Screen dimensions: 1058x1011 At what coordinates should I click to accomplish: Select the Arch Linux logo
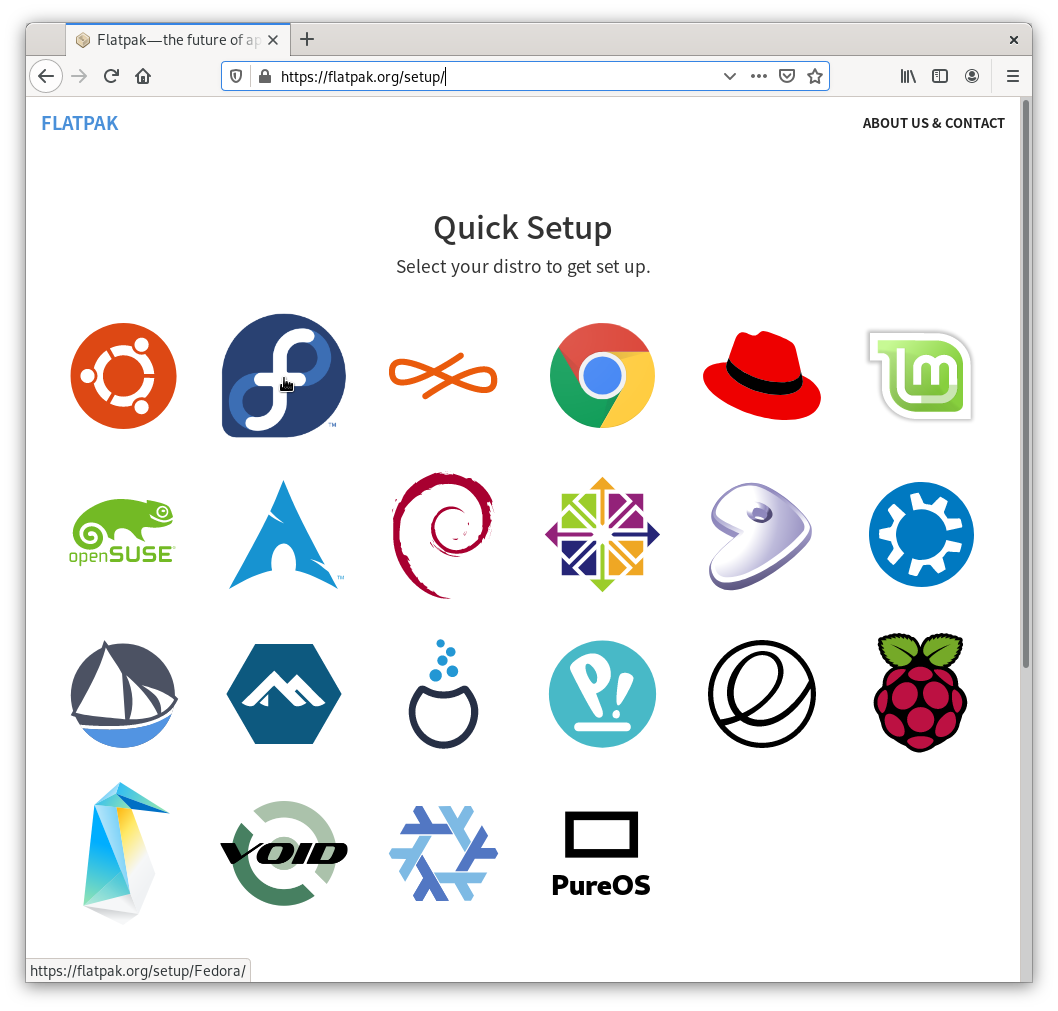[285, 535]
